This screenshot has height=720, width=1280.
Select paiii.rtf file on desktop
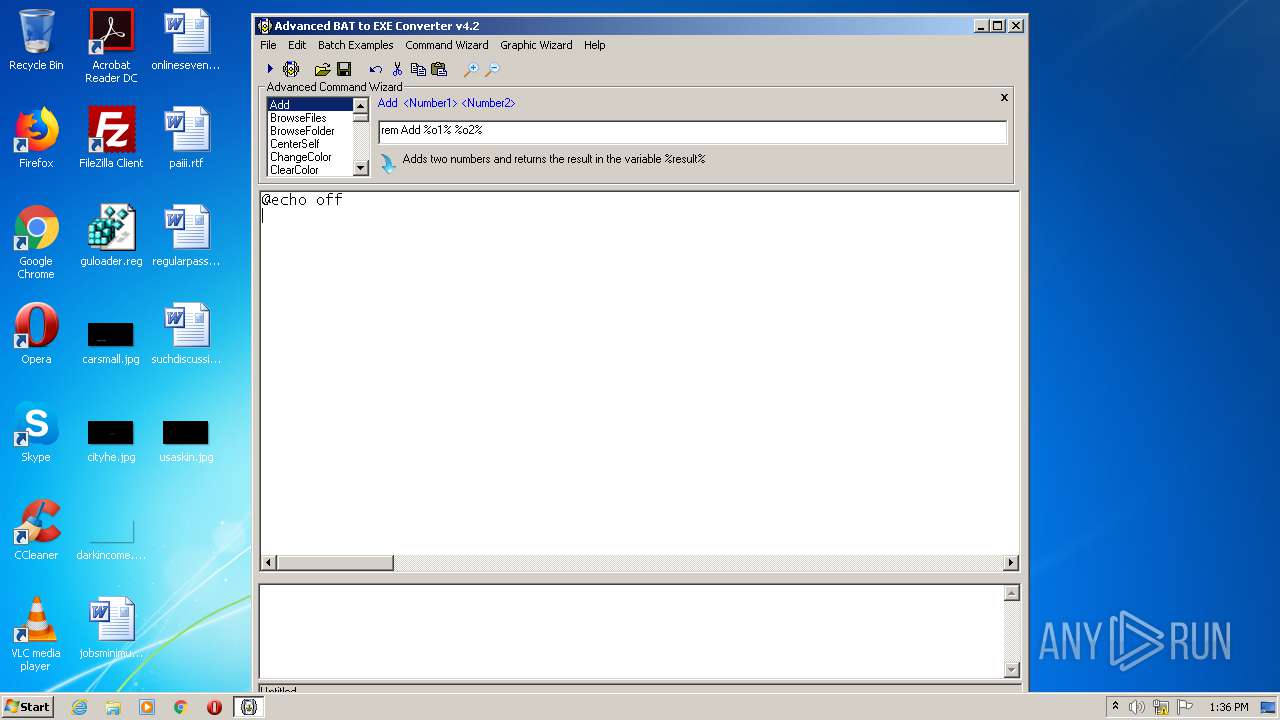coord(186,138)
